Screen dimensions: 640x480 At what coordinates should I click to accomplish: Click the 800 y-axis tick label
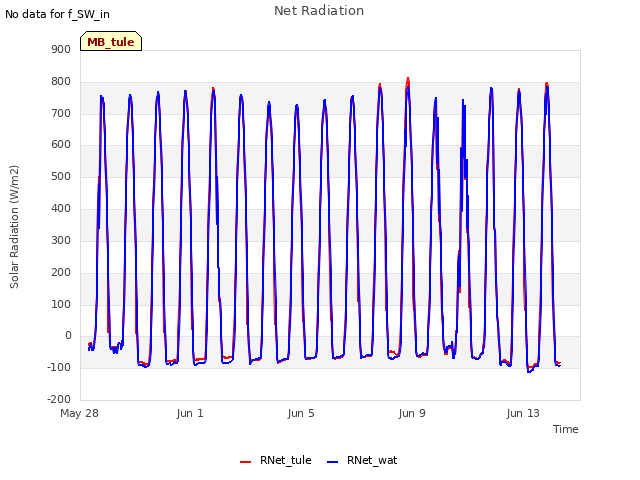(x=61, y=81)
